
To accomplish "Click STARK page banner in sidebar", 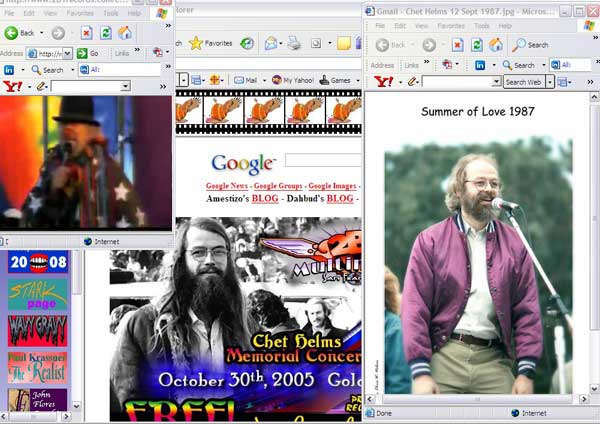I will click(x=38, y=294).
